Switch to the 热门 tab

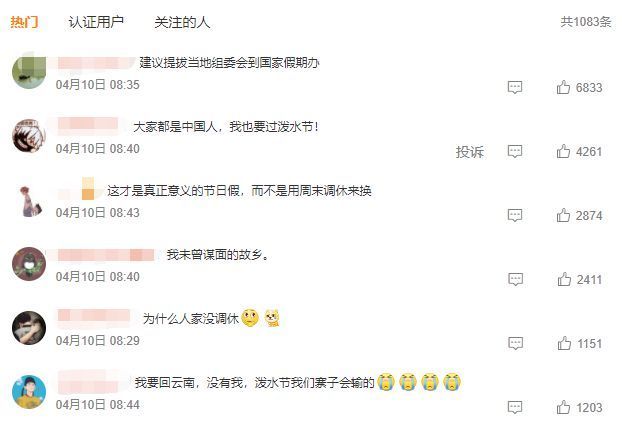[x=24, y=22]
